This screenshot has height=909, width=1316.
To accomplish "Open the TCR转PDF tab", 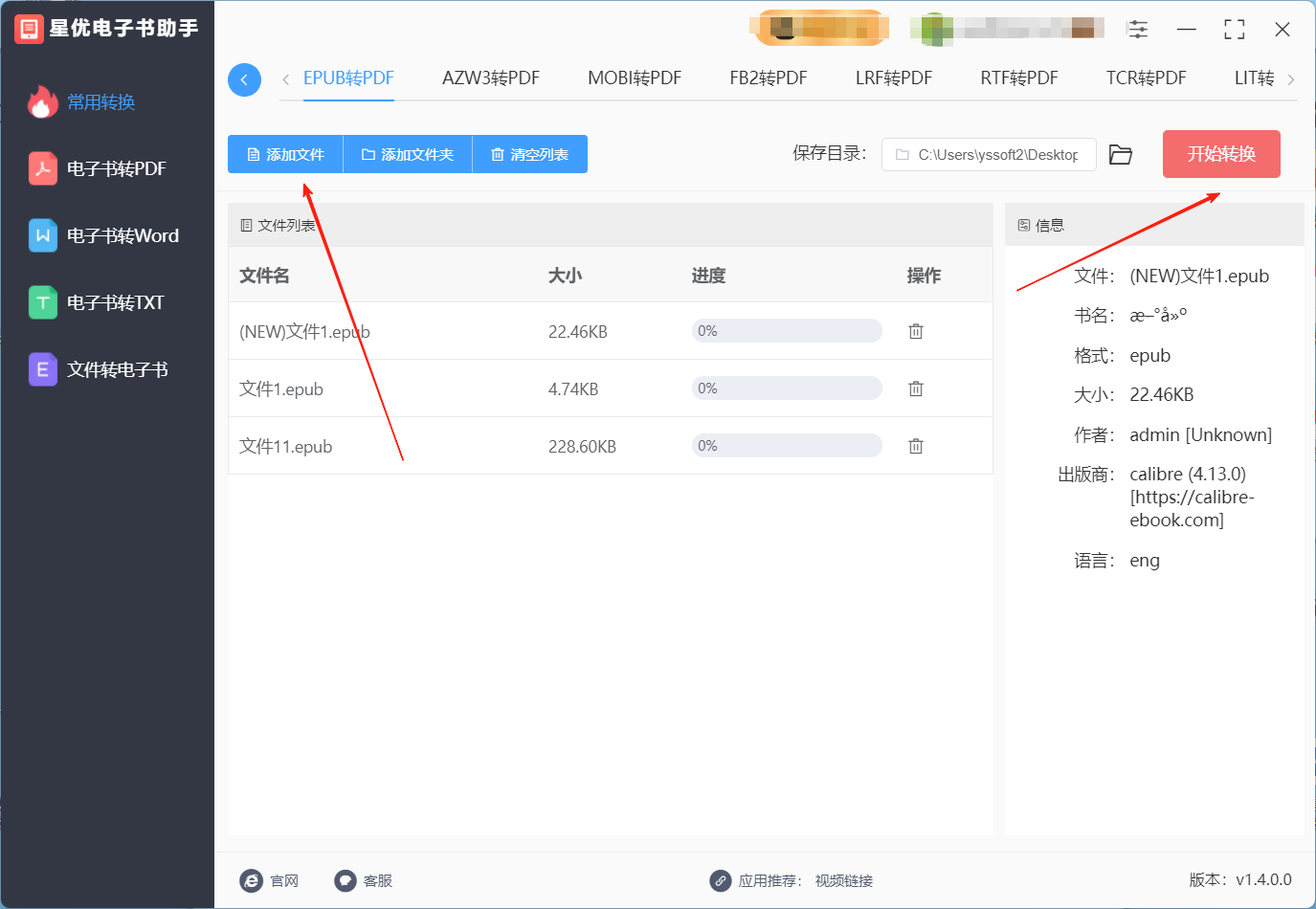I will pos(1146,78).
